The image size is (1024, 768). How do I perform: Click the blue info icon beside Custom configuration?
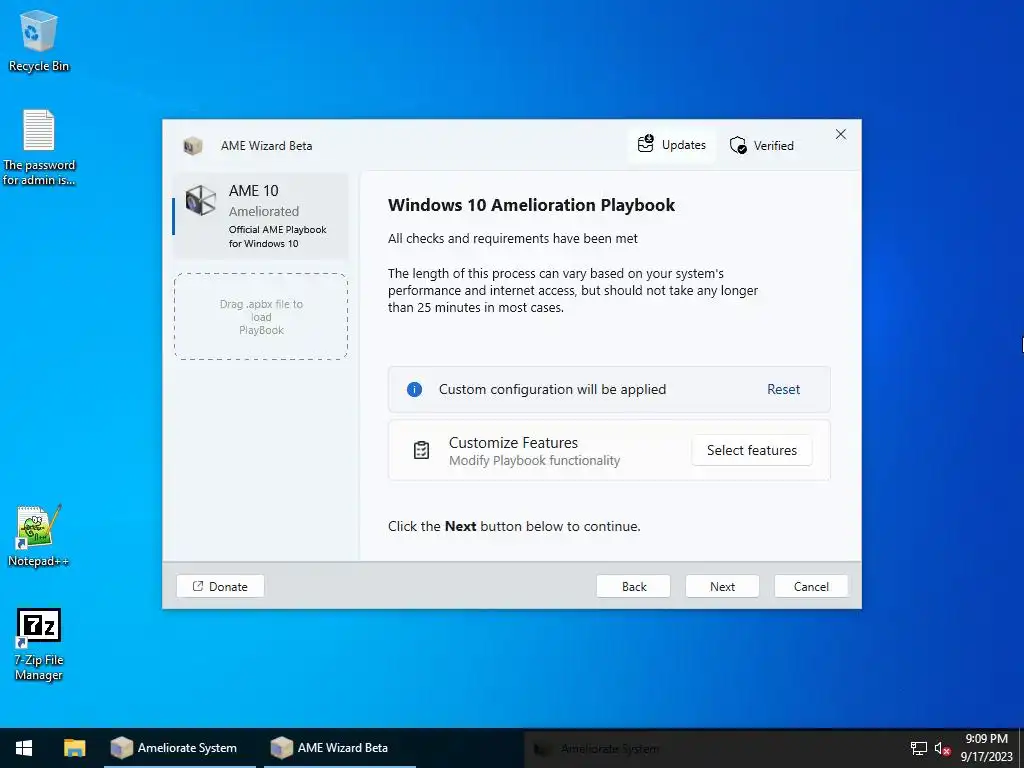pos(414,390)
